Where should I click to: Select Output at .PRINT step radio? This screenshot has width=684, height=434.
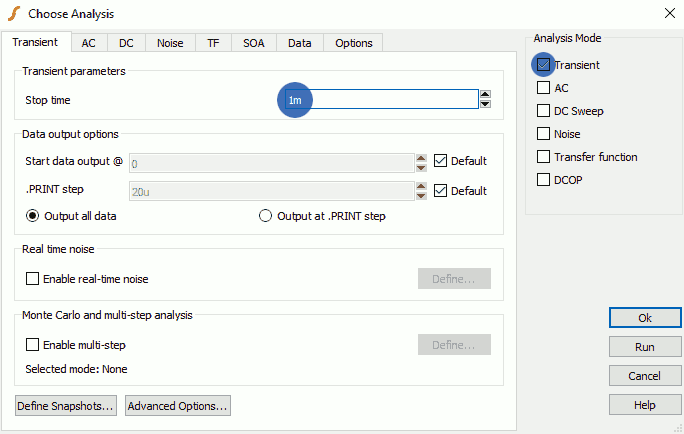click(266, 216)
